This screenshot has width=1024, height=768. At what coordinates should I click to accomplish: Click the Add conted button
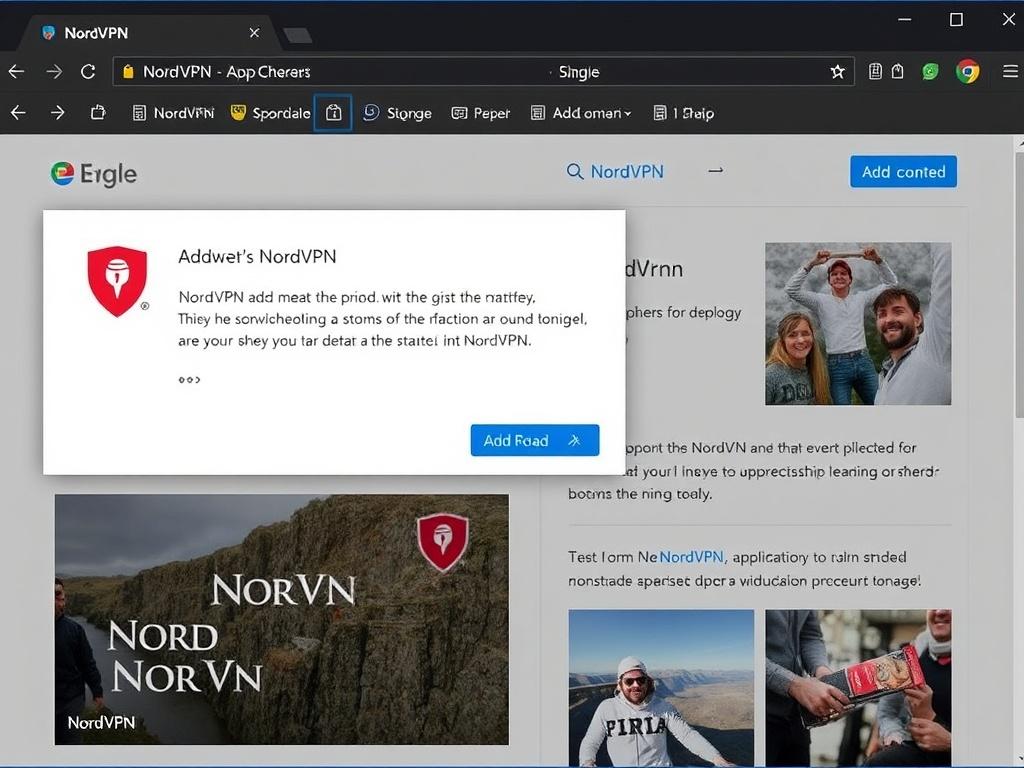903,172
